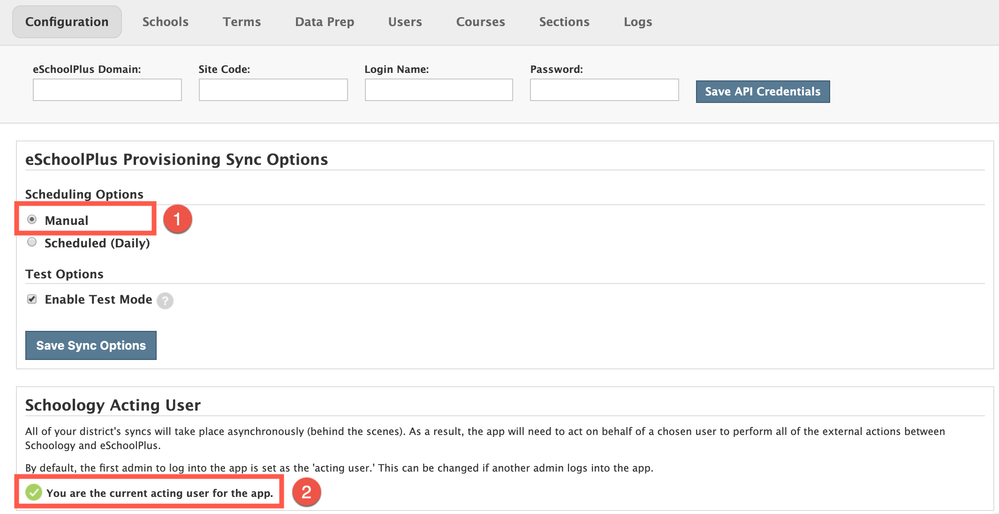Switch to the Schools tab
Screen dimensions: 999x514
click(166, 22)
